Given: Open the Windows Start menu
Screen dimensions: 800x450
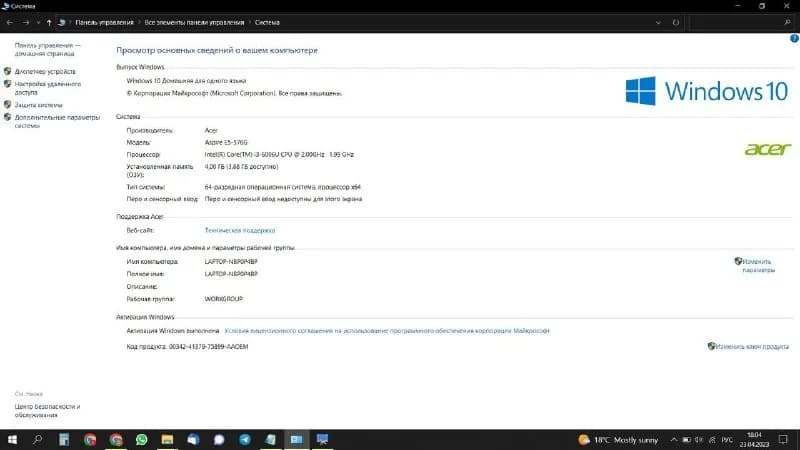Looking at the screenshot, I should [12, 440].
